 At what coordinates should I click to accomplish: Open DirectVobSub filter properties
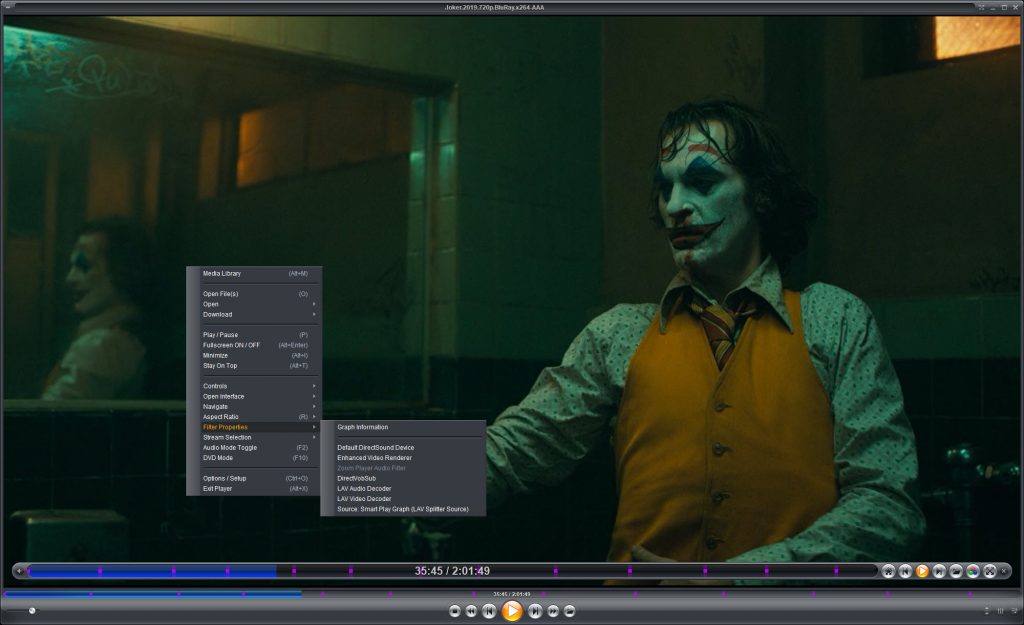click(404, 479)
